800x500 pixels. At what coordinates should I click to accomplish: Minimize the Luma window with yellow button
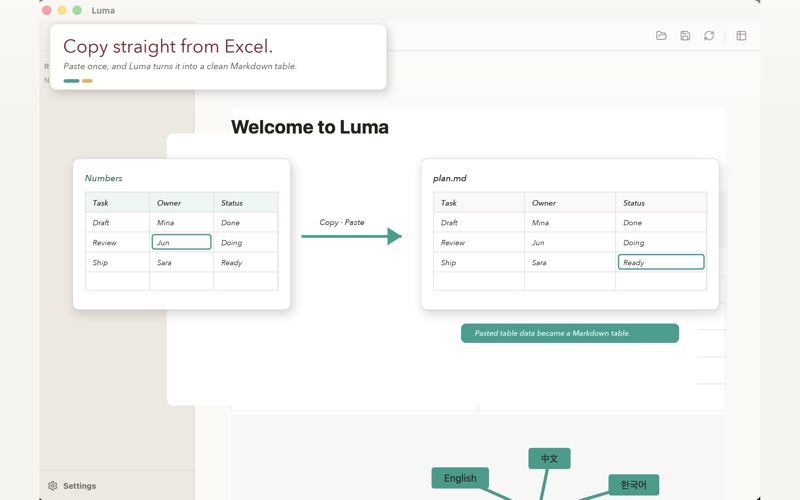62,10
